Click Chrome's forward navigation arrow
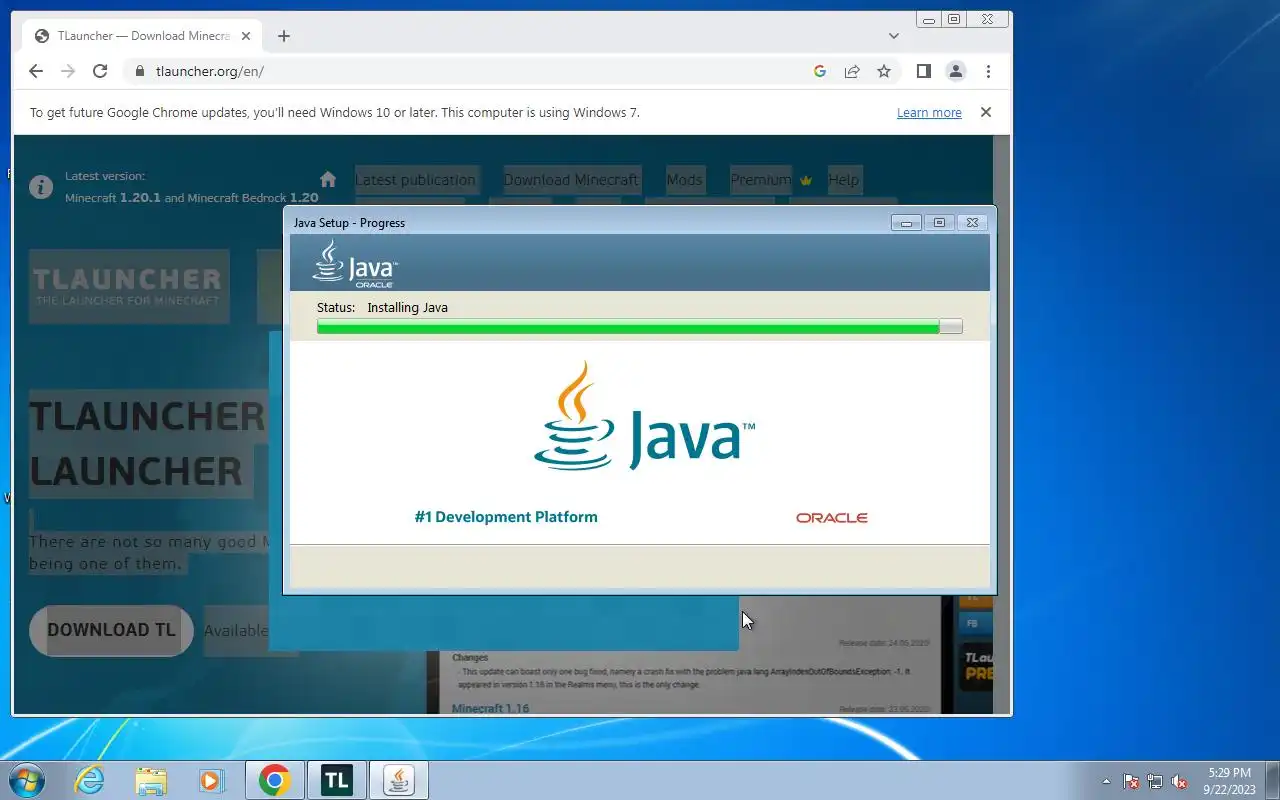This screenshot has width=1280, height=800. click(x=68, y=71)
